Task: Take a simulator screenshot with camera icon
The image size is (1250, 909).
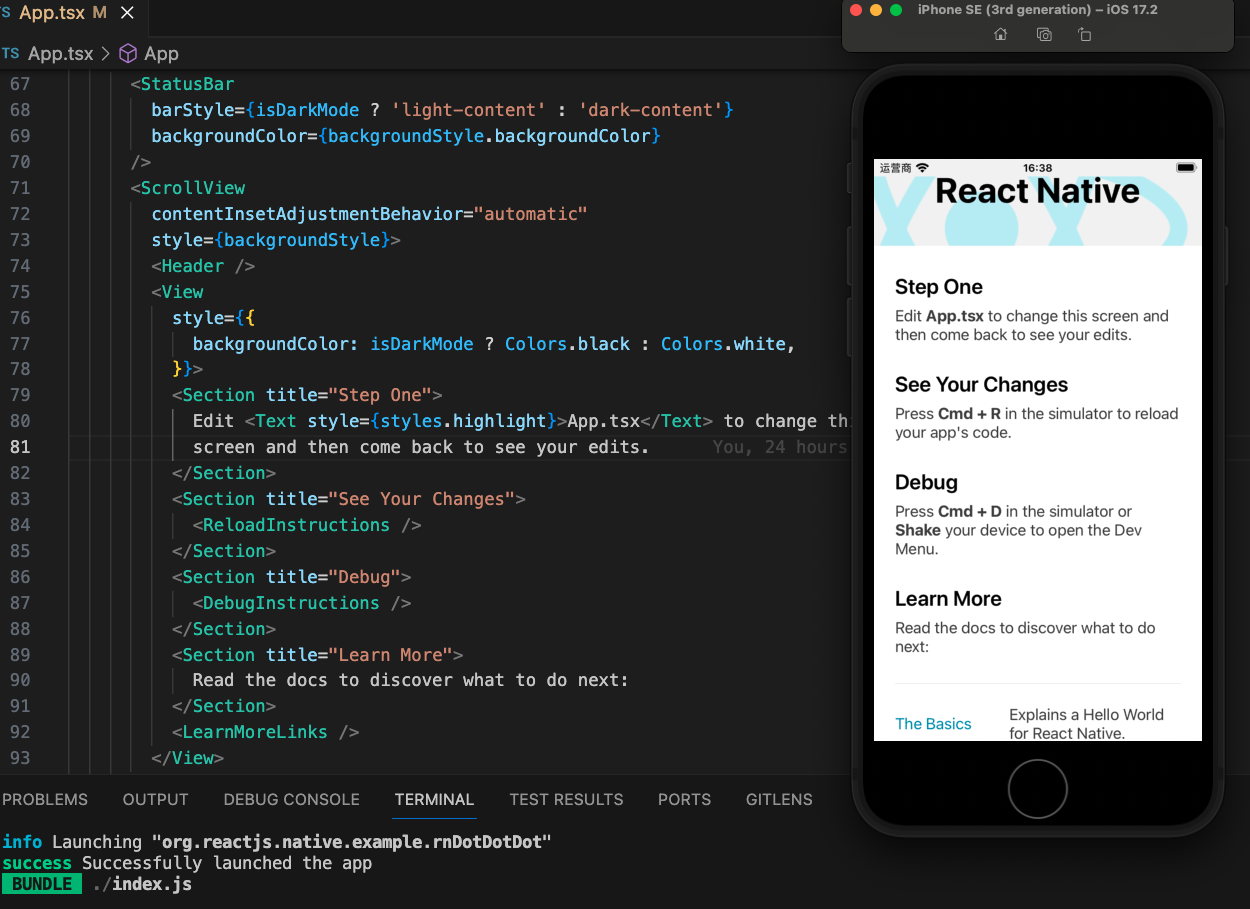Action: (x=1044, y=35)
